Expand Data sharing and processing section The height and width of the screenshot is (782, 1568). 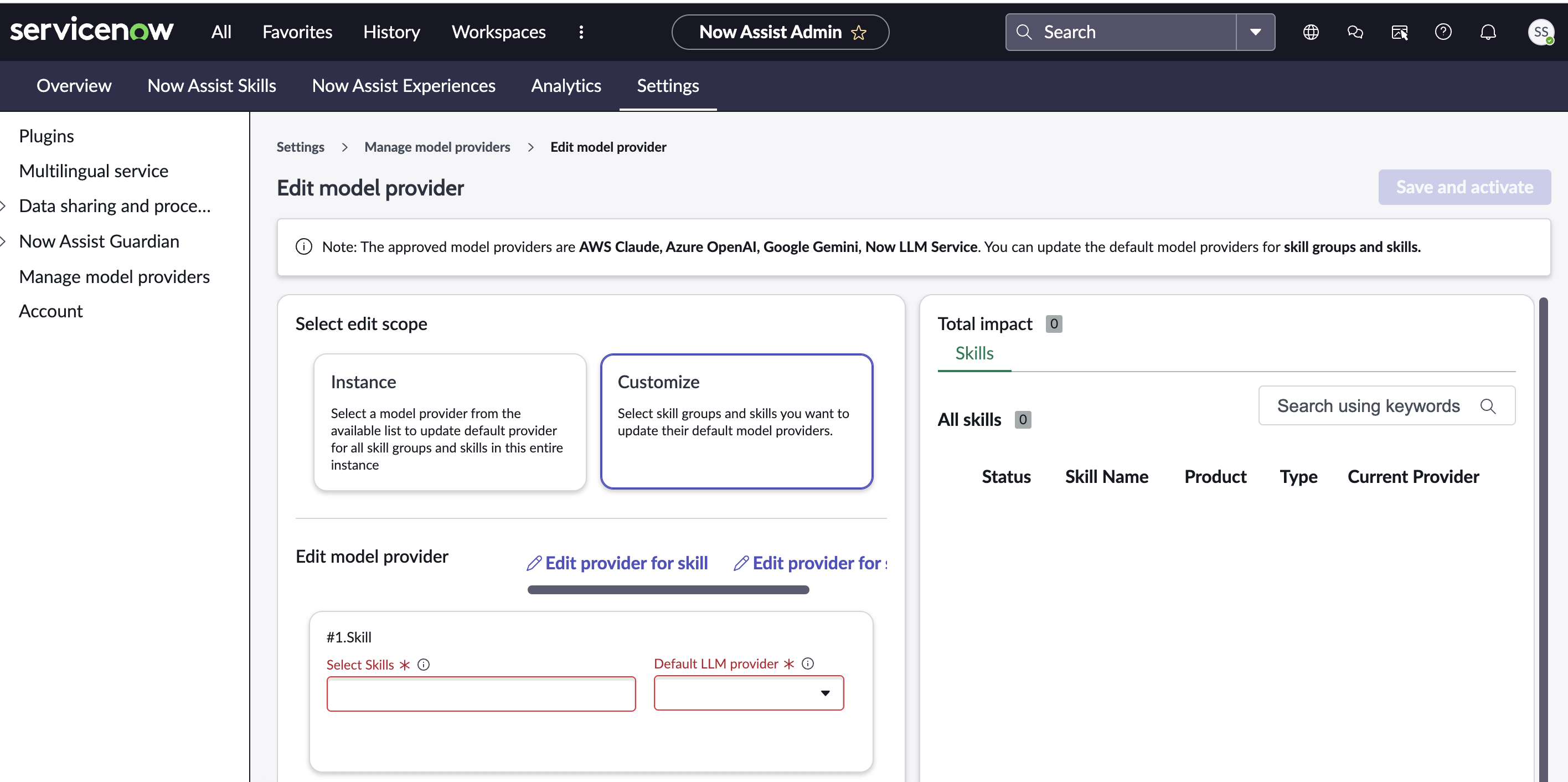(x=3, y=207)
